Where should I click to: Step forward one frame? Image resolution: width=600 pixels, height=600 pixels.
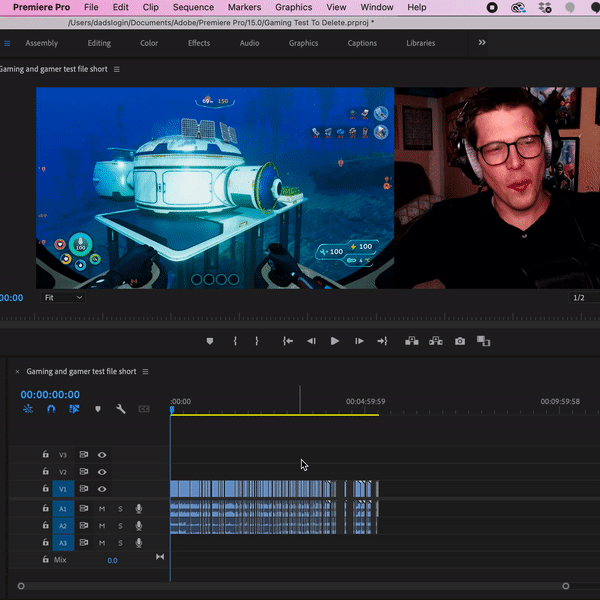coord(358,341)
